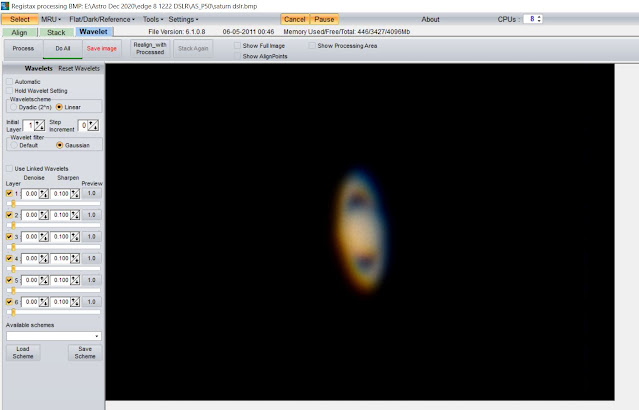Click the Layer 1 Sharpen stepper
The height and width of the screenshot is (410, 639).
(75, 194)
